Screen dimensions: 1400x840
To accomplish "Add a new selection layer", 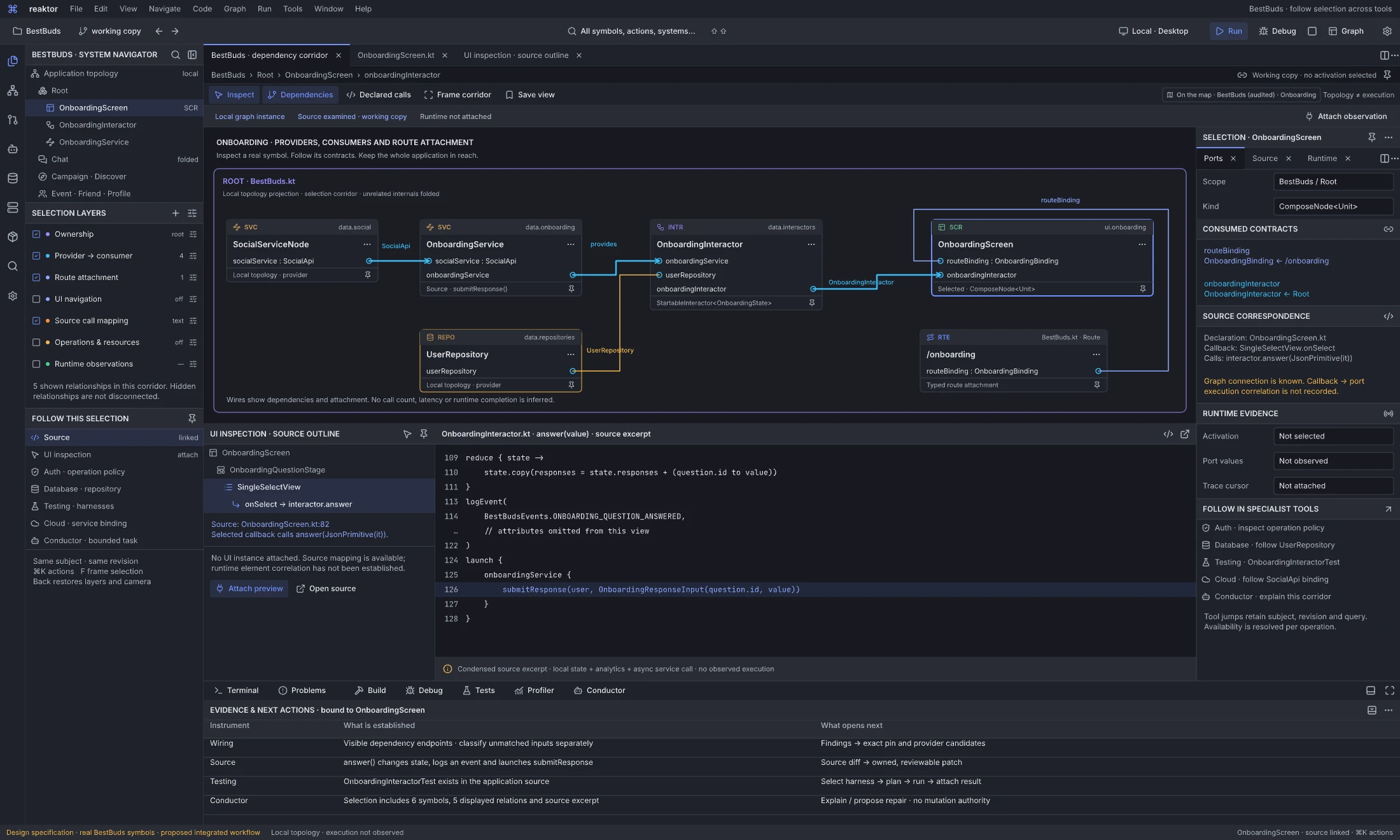I will tap(176, 213).
